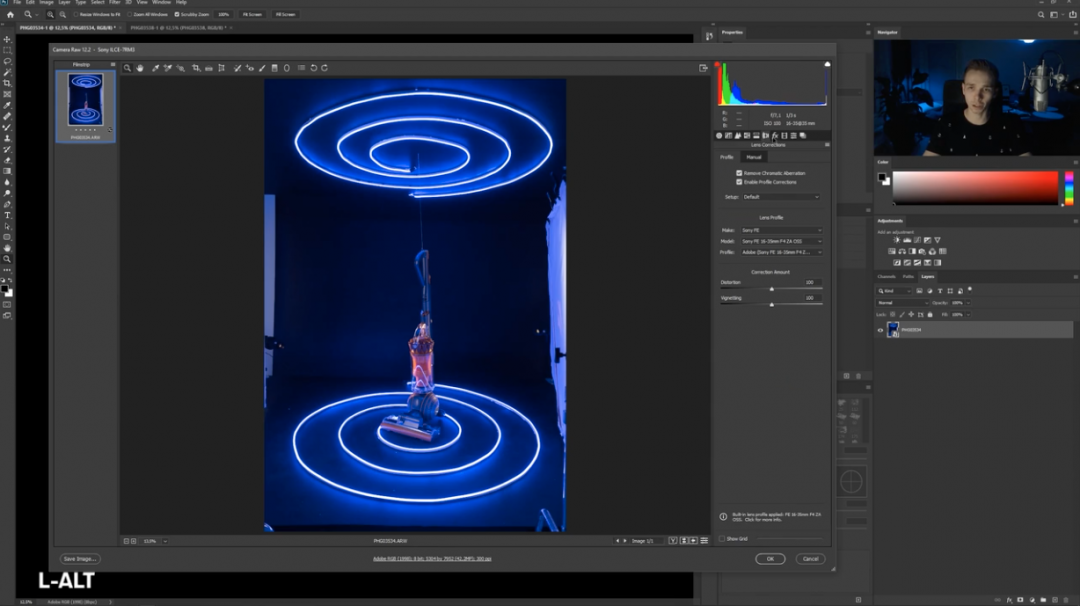
Task: Select the PHG03534 layer thumbnail
Action: (x=893, y=330)
